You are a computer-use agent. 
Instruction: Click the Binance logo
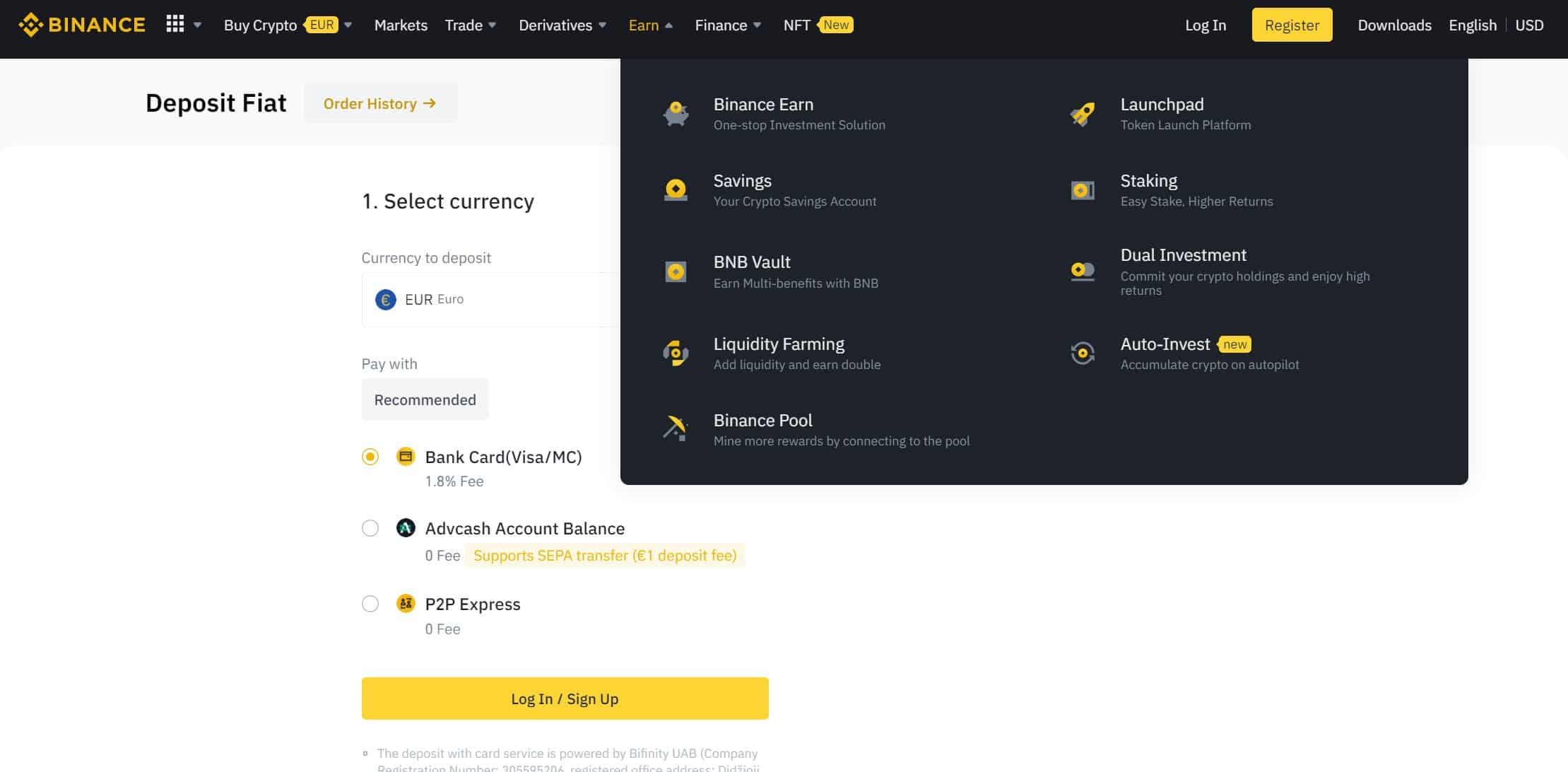coord(81,25)
